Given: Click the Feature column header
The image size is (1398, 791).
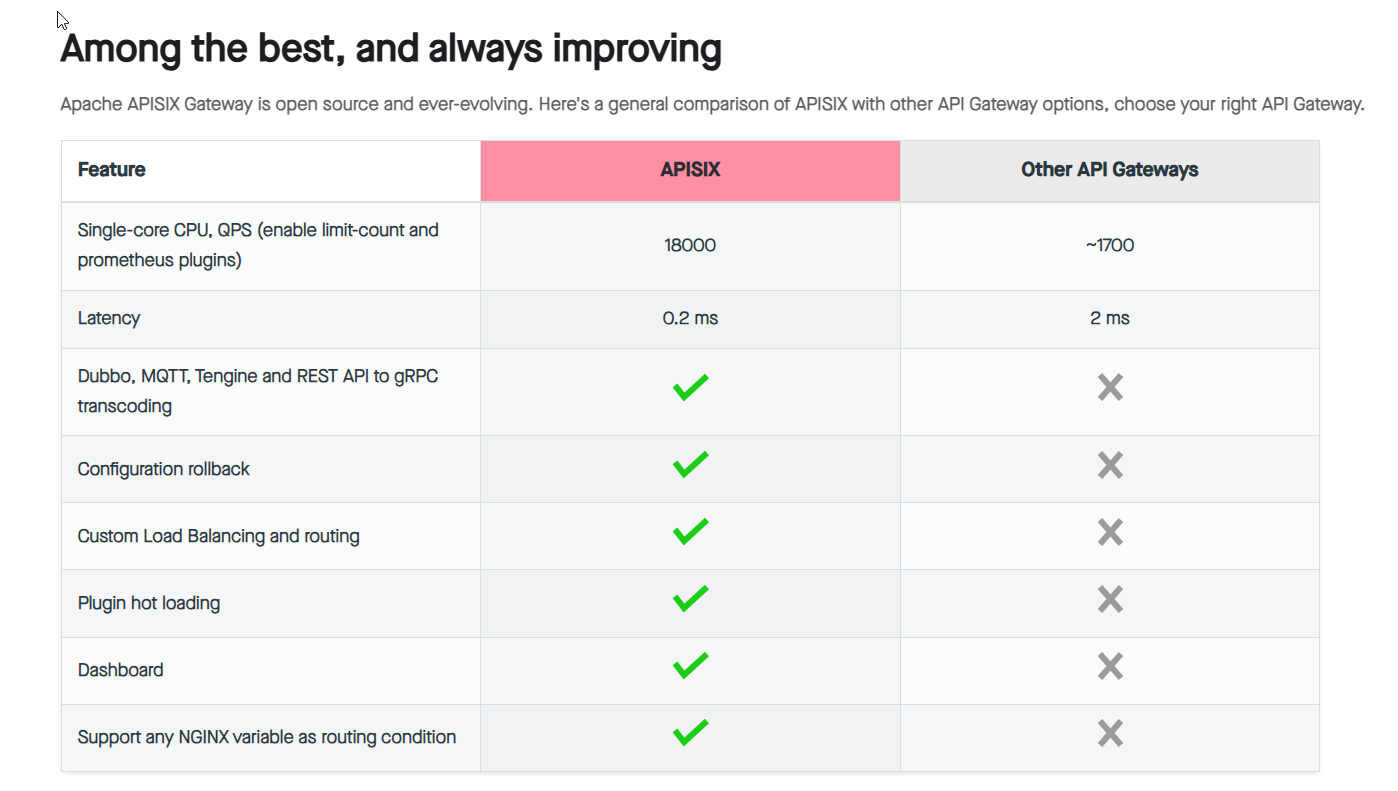Looking at the screenshot, I should click(x=112, y=170).
